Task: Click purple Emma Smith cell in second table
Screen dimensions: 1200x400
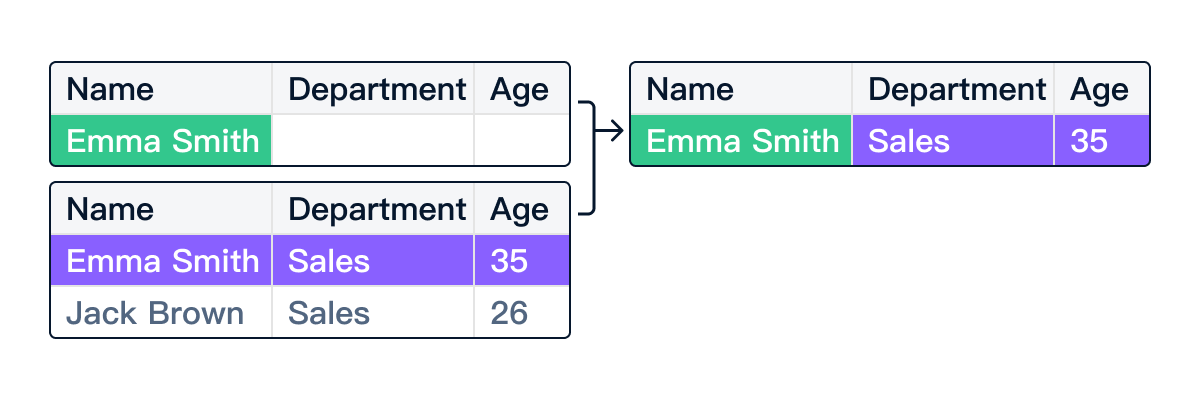Action: 161,260
